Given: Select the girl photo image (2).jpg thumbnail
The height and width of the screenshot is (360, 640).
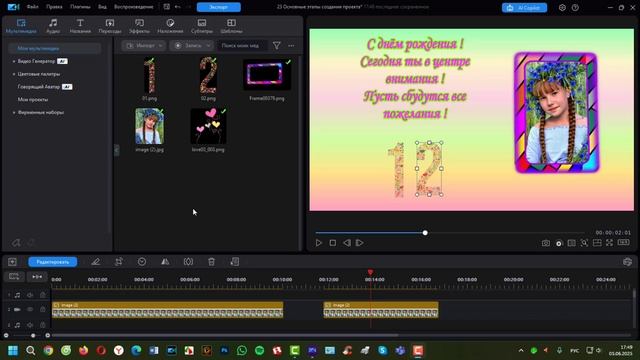Looking at the screenshot, I should pyautogui.click(x=150, y=126).
